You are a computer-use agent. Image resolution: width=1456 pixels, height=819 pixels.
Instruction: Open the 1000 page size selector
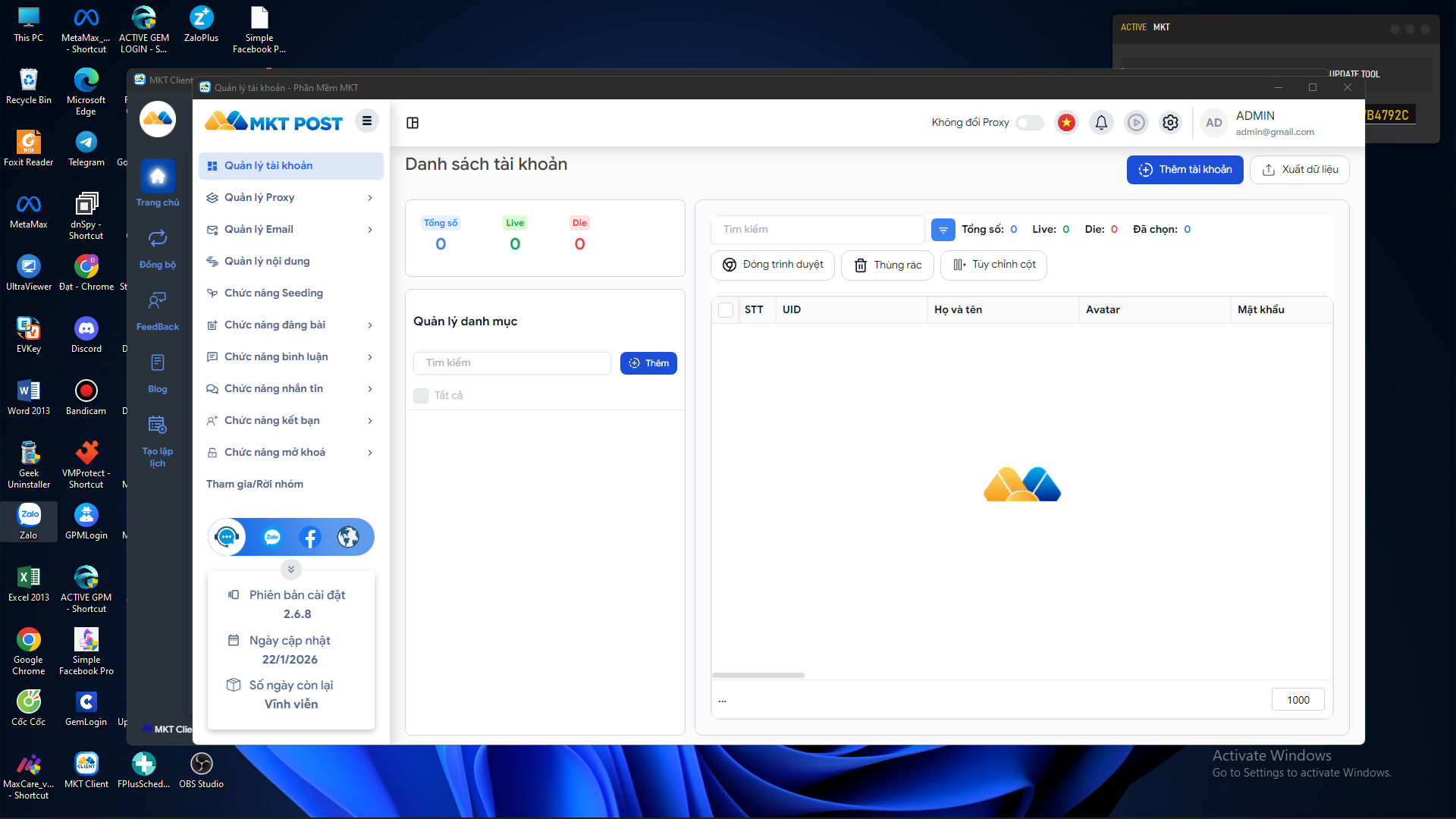pyautogui.click(x=1298, y=700)
